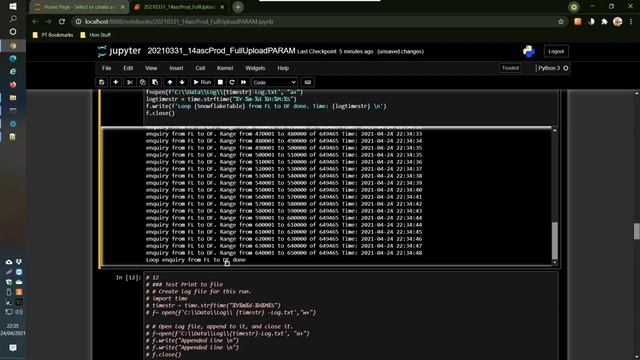The width and height of the screenshot is (640, 360).
Task: Open Windows search from the taskbar
Action: coord(13,19)
